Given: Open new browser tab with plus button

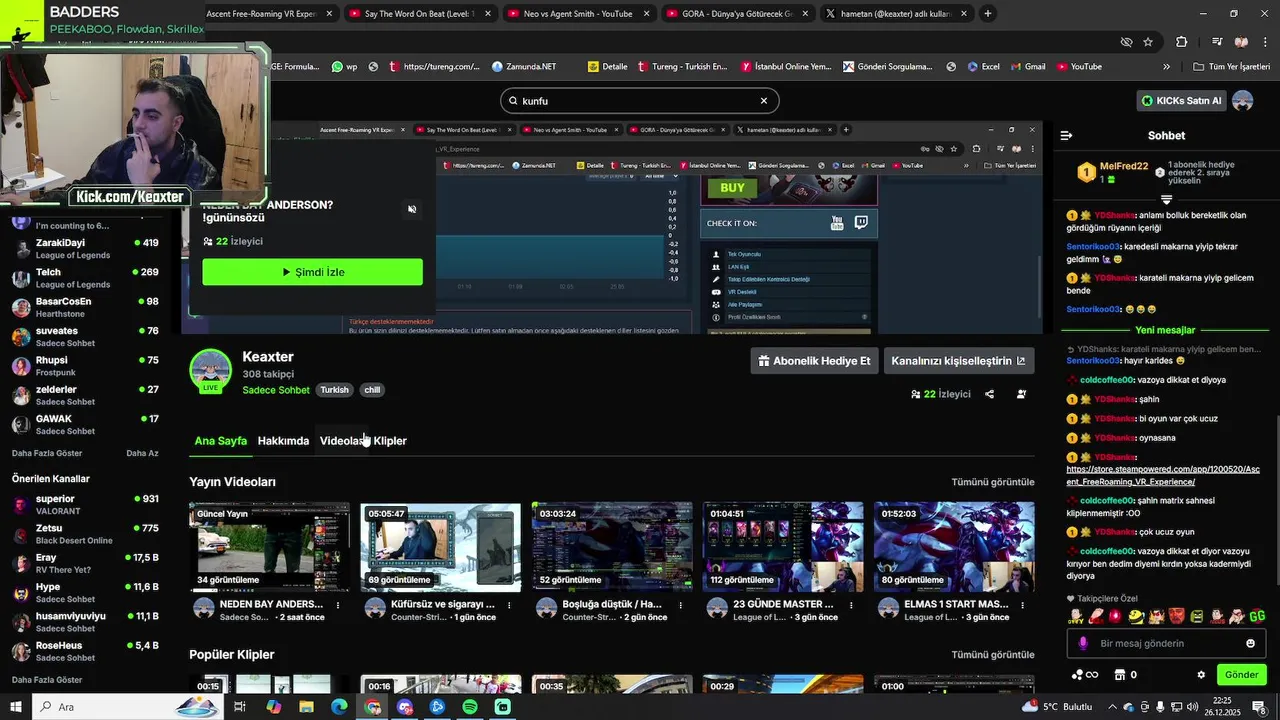Looking at the screenshot, I should (988, 14).
